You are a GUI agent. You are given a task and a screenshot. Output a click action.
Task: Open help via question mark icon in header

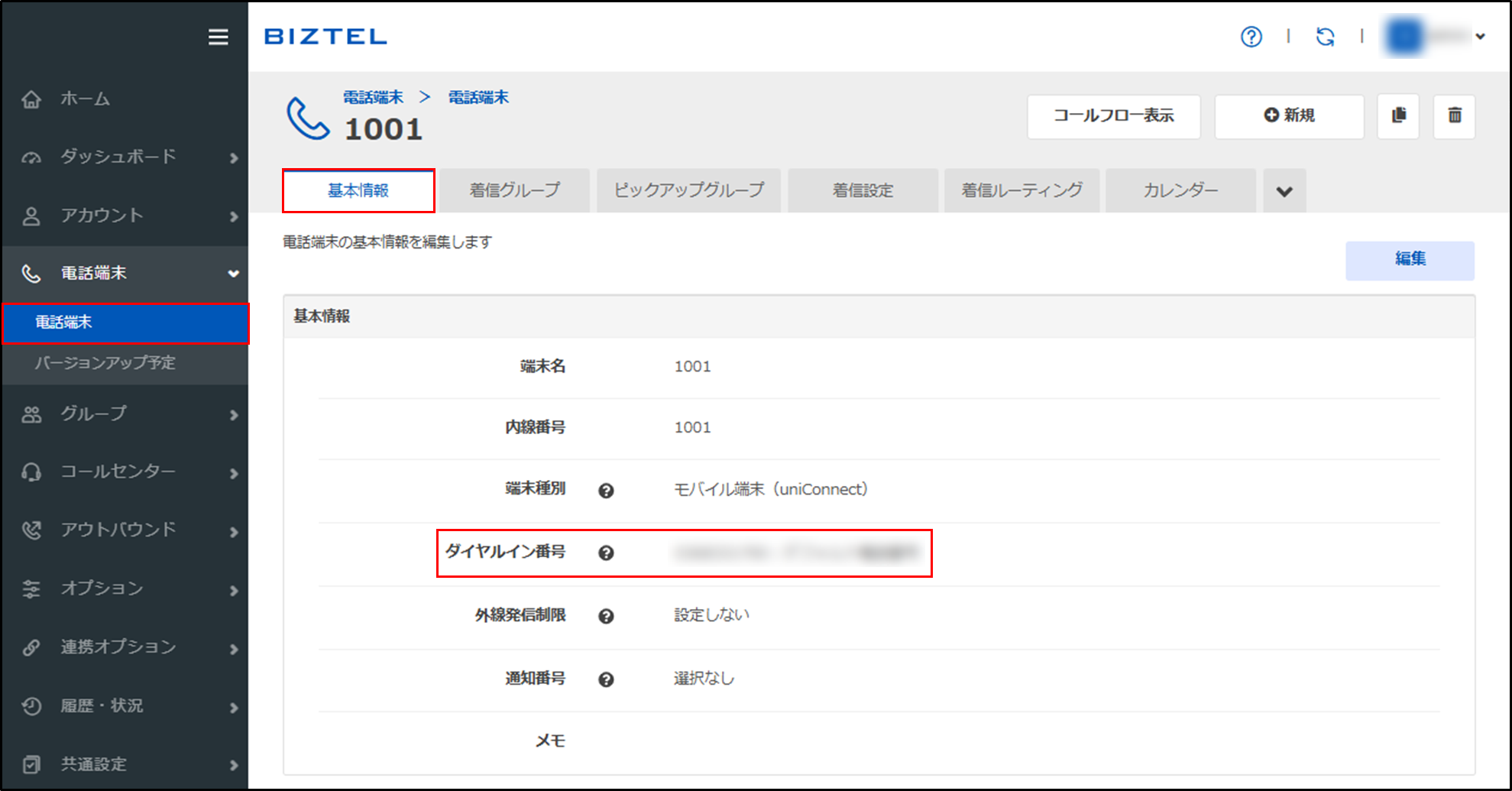click(x=1251, y=37)
